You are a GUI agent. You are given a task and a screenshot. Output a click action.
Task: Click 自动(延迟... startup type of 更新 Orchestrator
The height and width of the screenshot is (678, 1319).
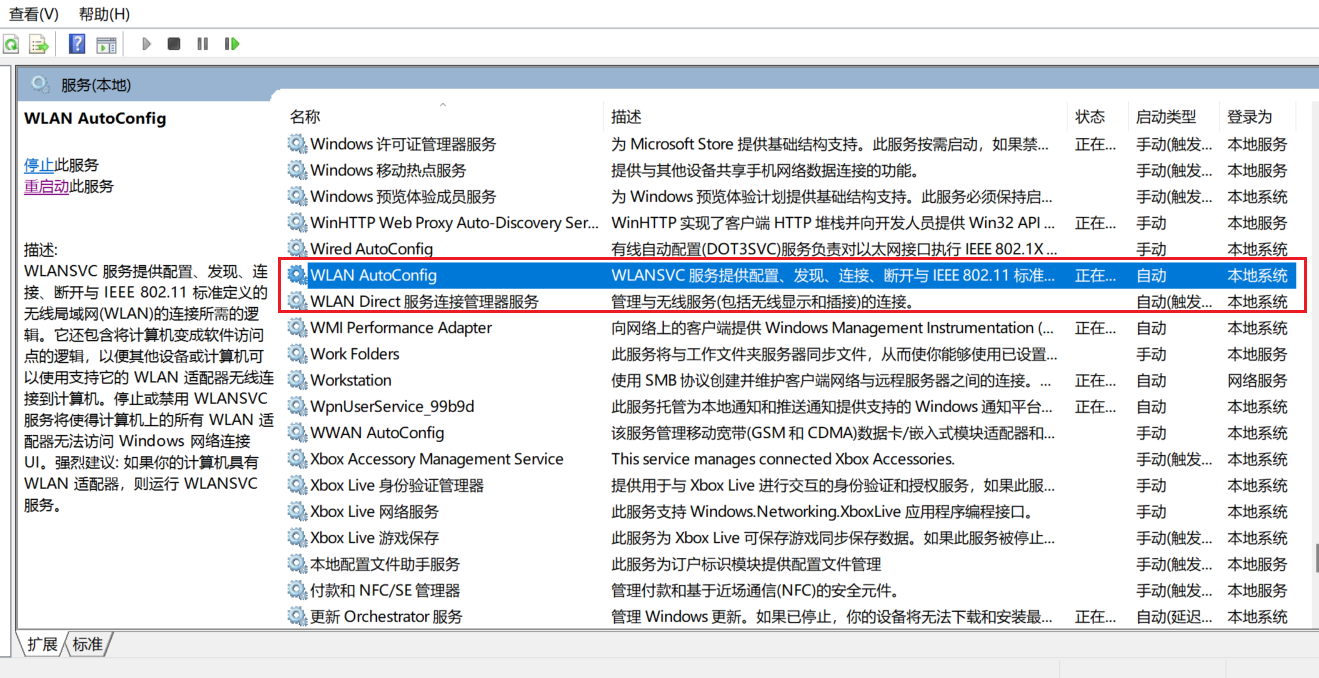(x=1176, y=616)
